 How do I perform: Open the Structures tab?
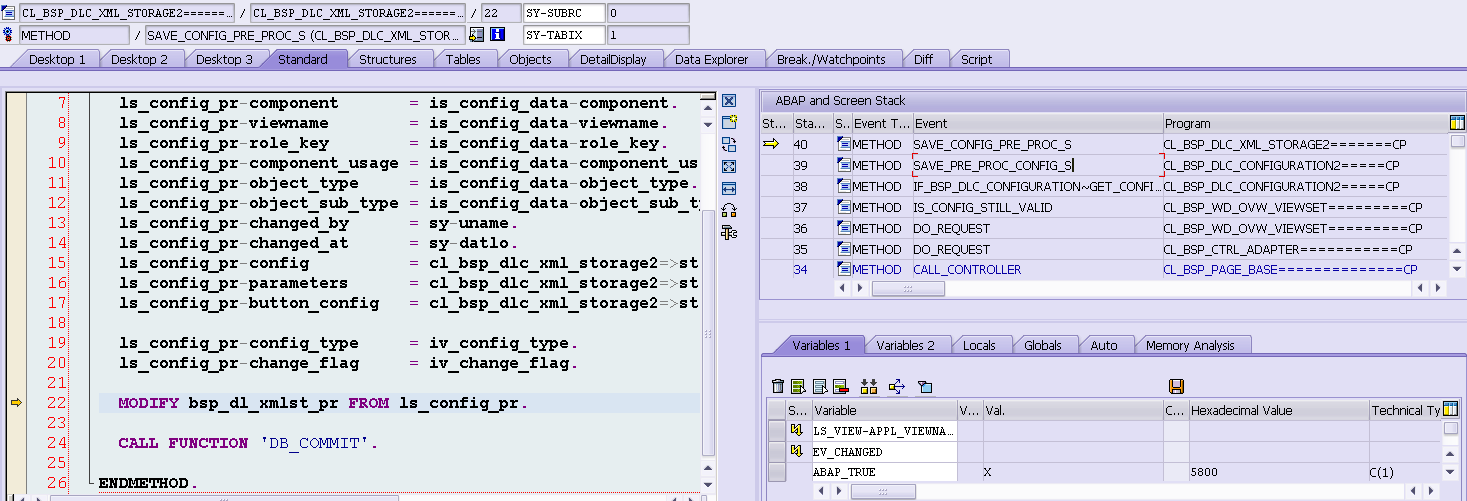[x=388, y=59]
